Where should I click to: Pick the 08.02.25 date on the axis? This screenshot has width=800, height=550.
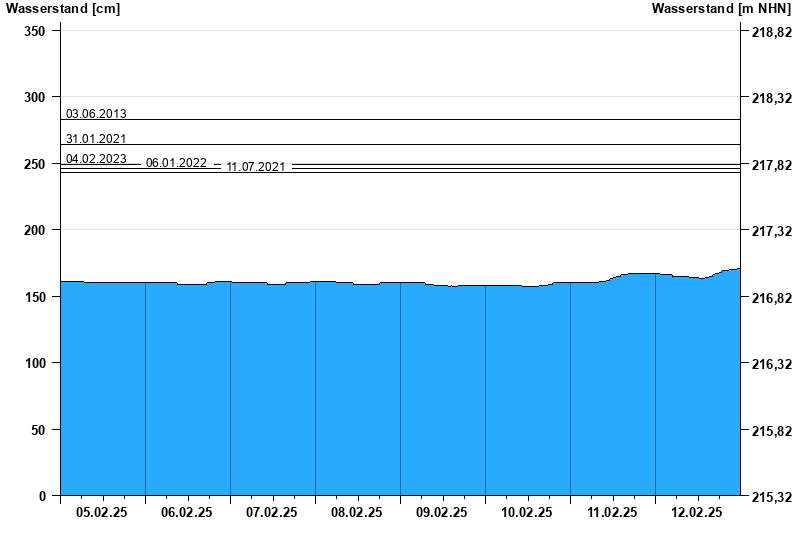click(x=357, y=512)
